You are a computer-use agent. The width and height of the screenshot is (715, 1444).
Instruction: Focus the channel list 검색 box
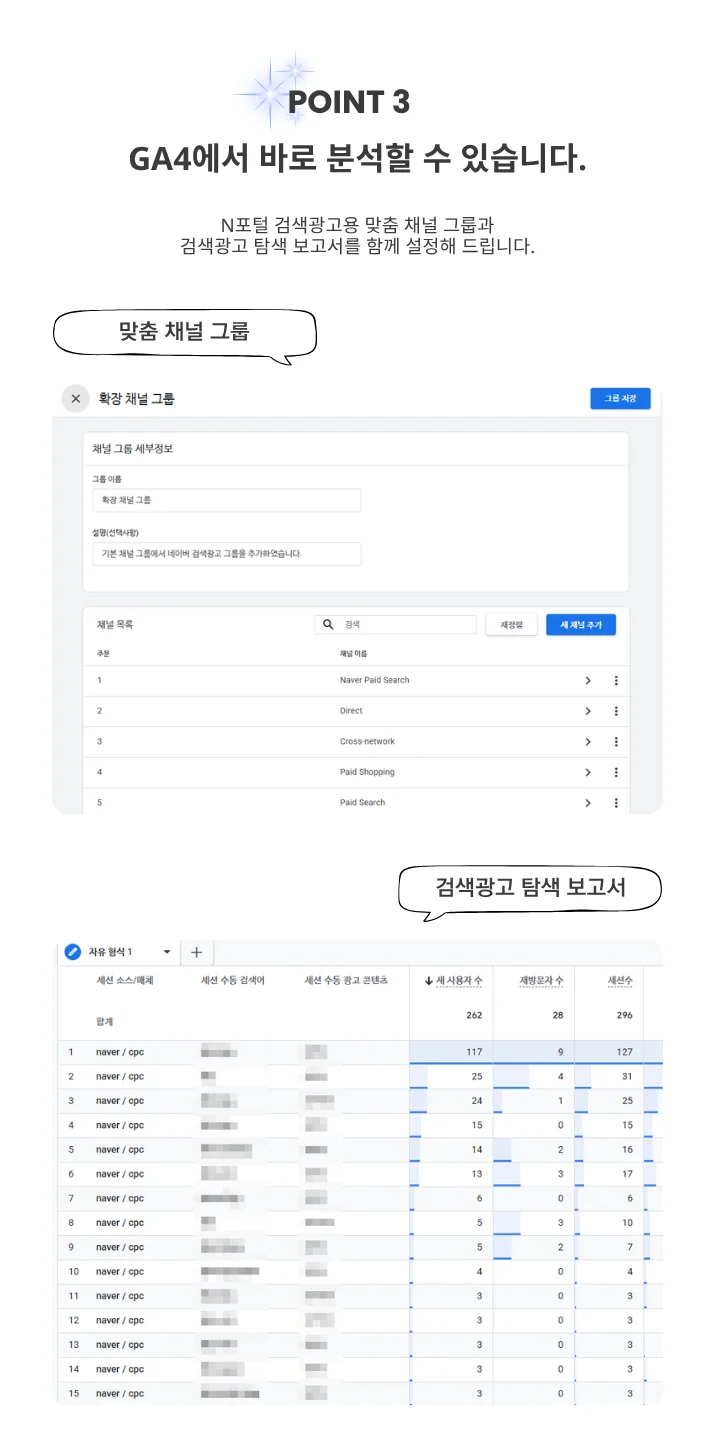pos(395,624)
